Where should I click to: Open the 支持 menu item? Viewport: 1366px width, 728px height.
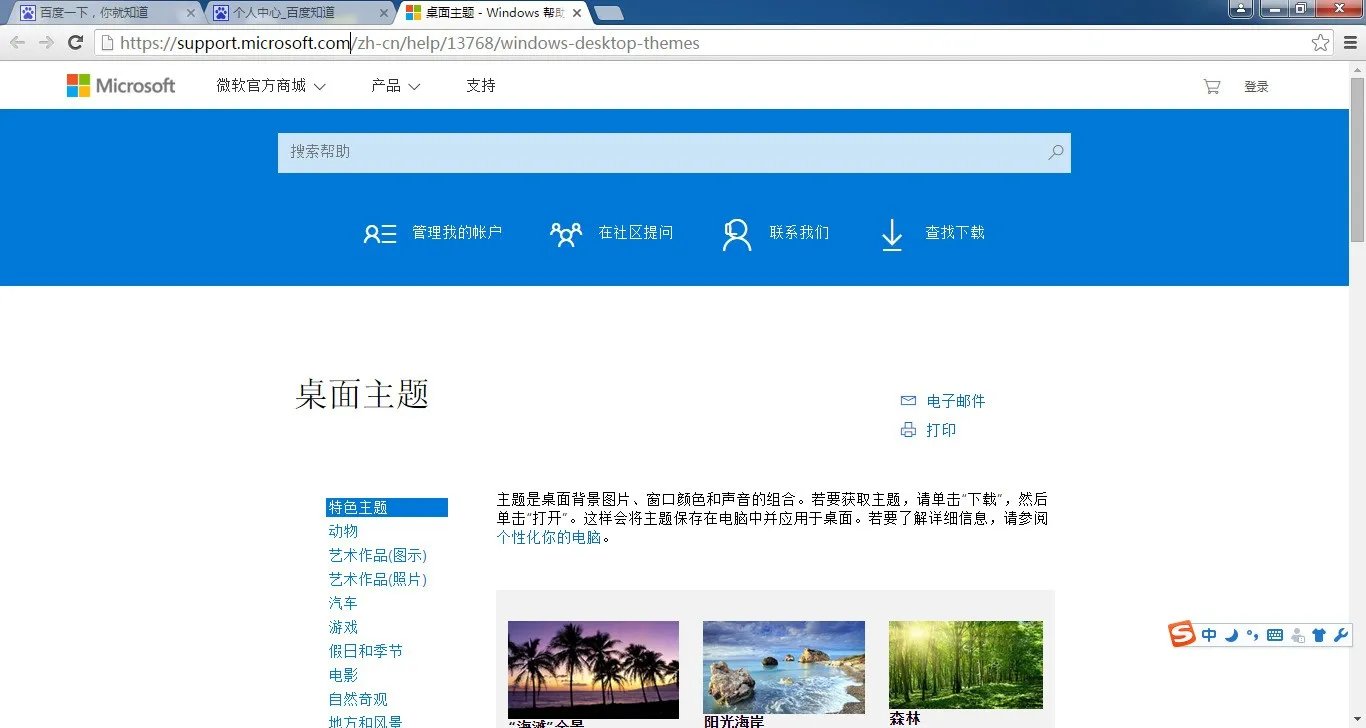(480, 86)
